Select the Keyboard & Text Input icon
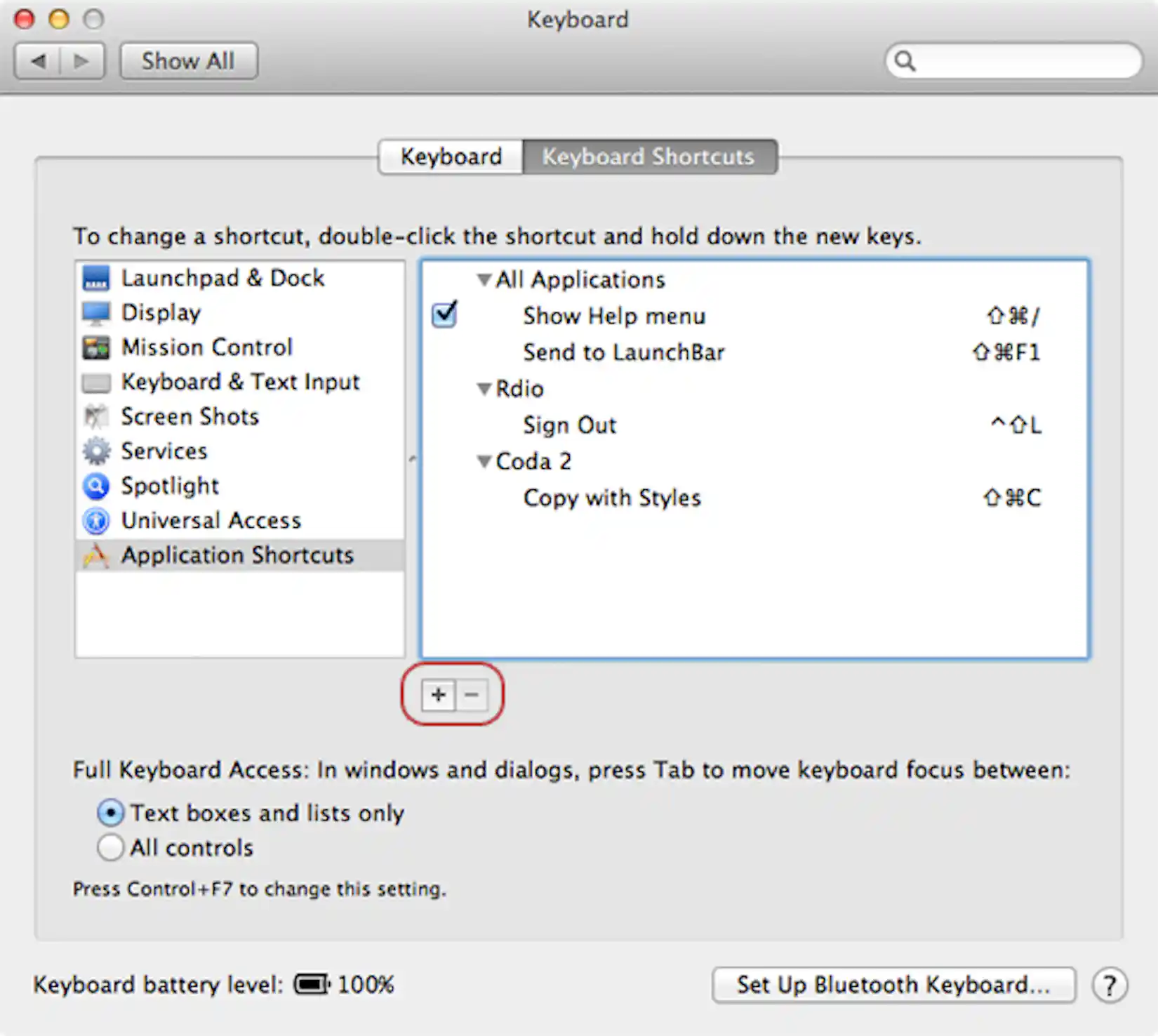Viewport: 1158px width, 1036px height. [x=96, y=382]
